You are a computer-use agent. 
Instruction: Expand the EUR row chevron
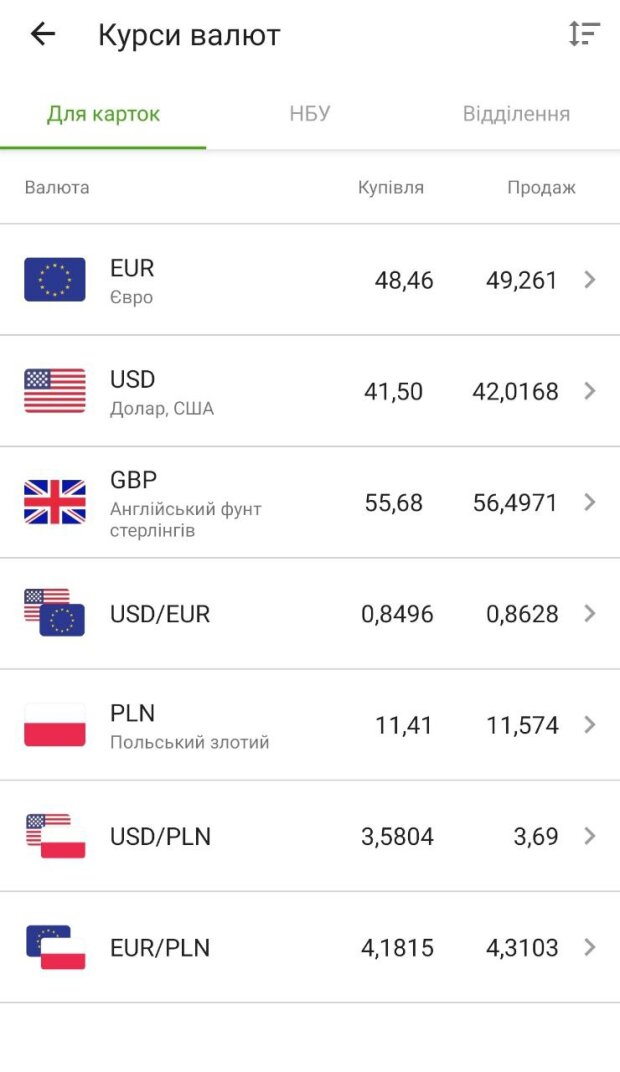[589, 280]
